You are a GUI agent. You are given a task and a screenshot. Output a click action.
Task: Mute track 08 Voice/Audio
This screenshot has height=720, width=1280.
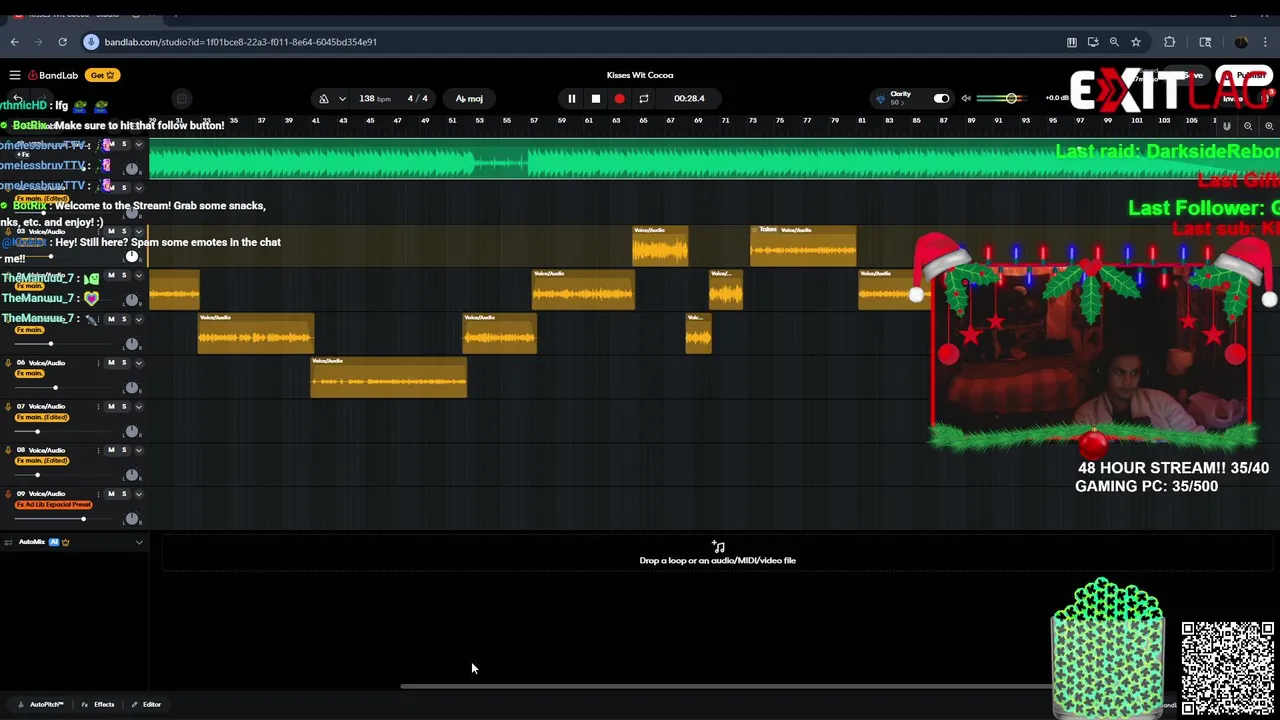tap(111, 450)
